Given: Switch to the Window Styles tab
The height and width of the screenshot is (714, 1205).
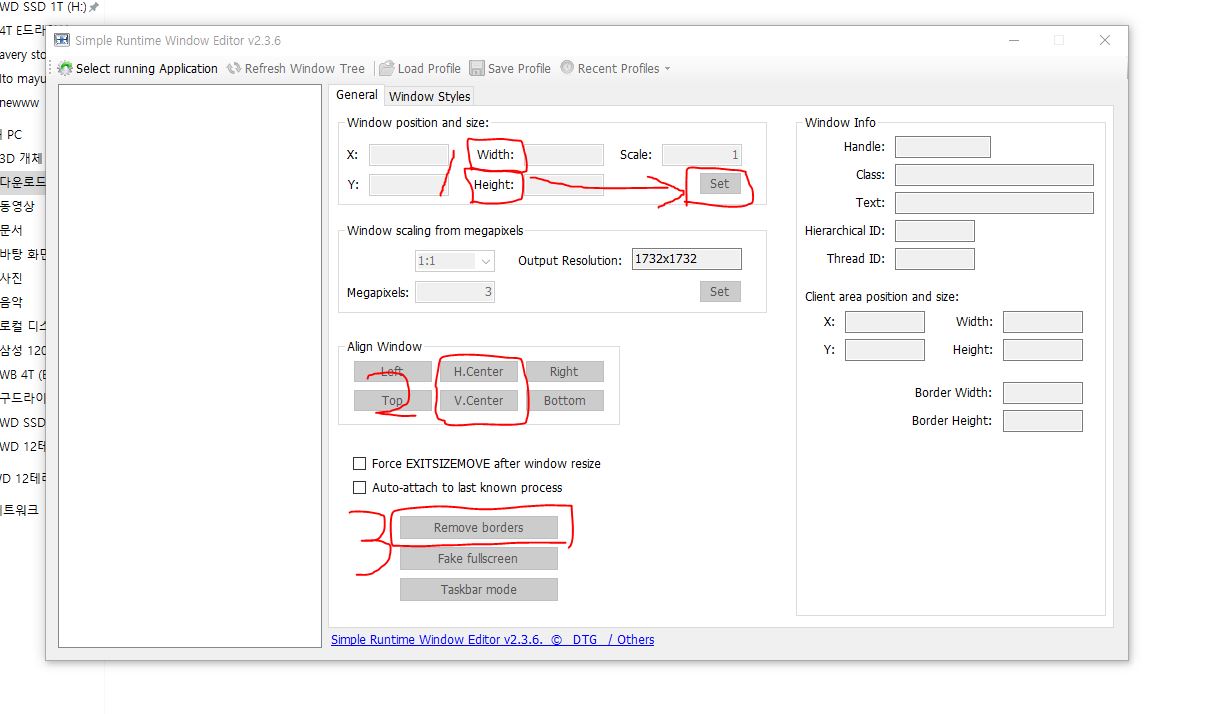Looking at the screenshot, I should coord(428,95).
